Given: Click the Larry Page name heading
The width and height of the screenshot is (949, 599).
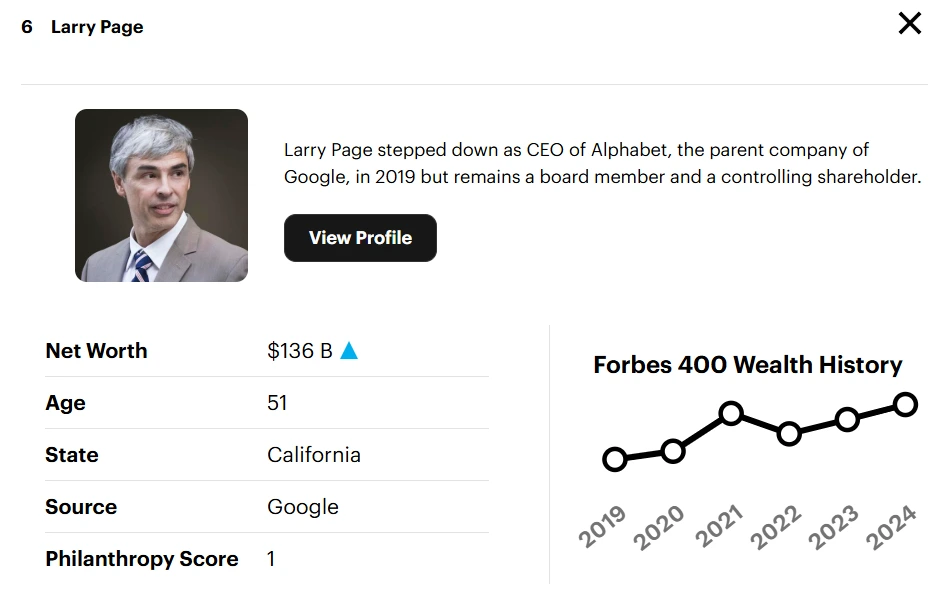Looking at the screenshot, I should click(x=97, y=27).
